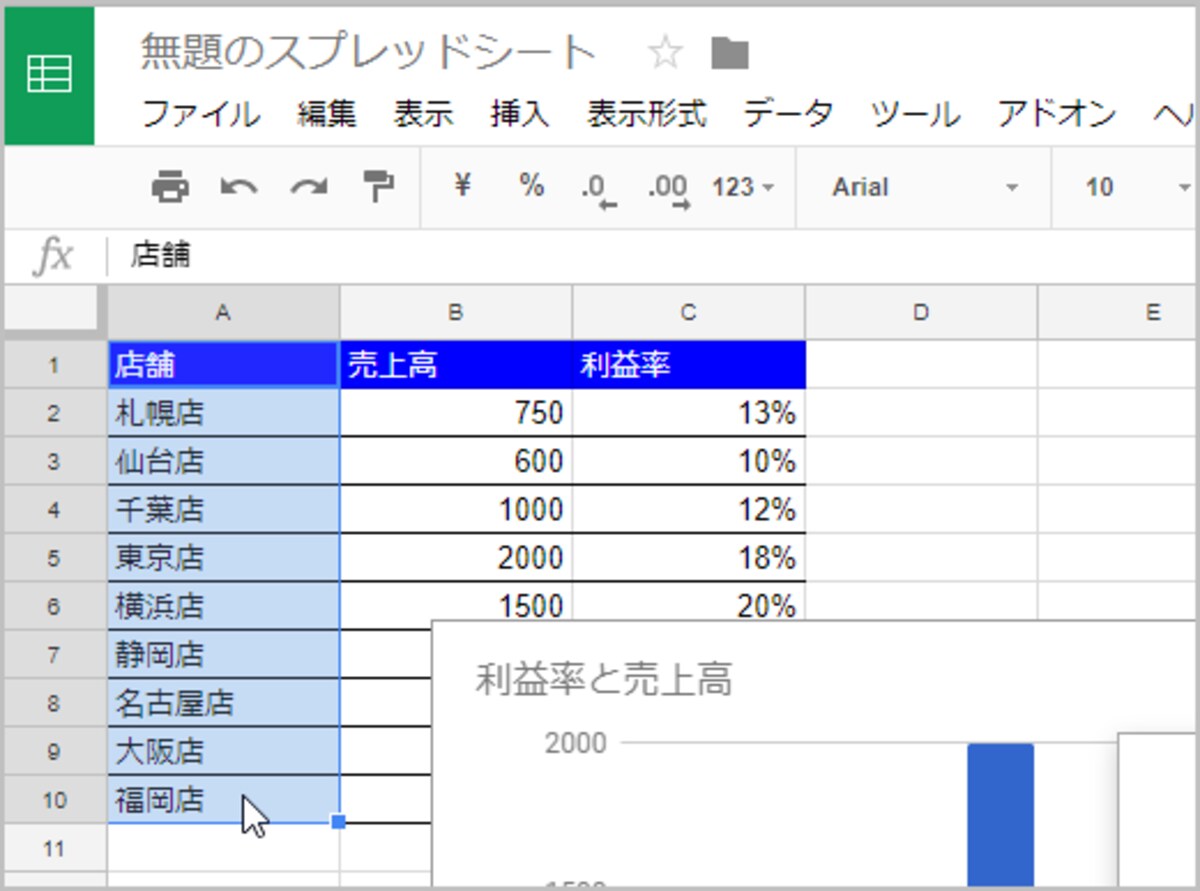Screen dimensions: 1200x891
Task: Click the selection fill handle square
Action: [338, 822]
